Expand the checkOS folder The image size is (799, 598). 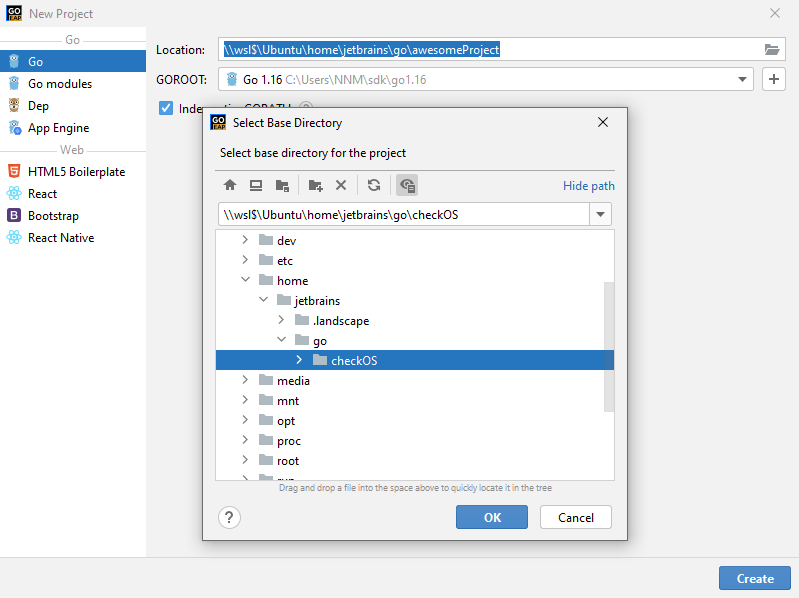click(299, 360)
